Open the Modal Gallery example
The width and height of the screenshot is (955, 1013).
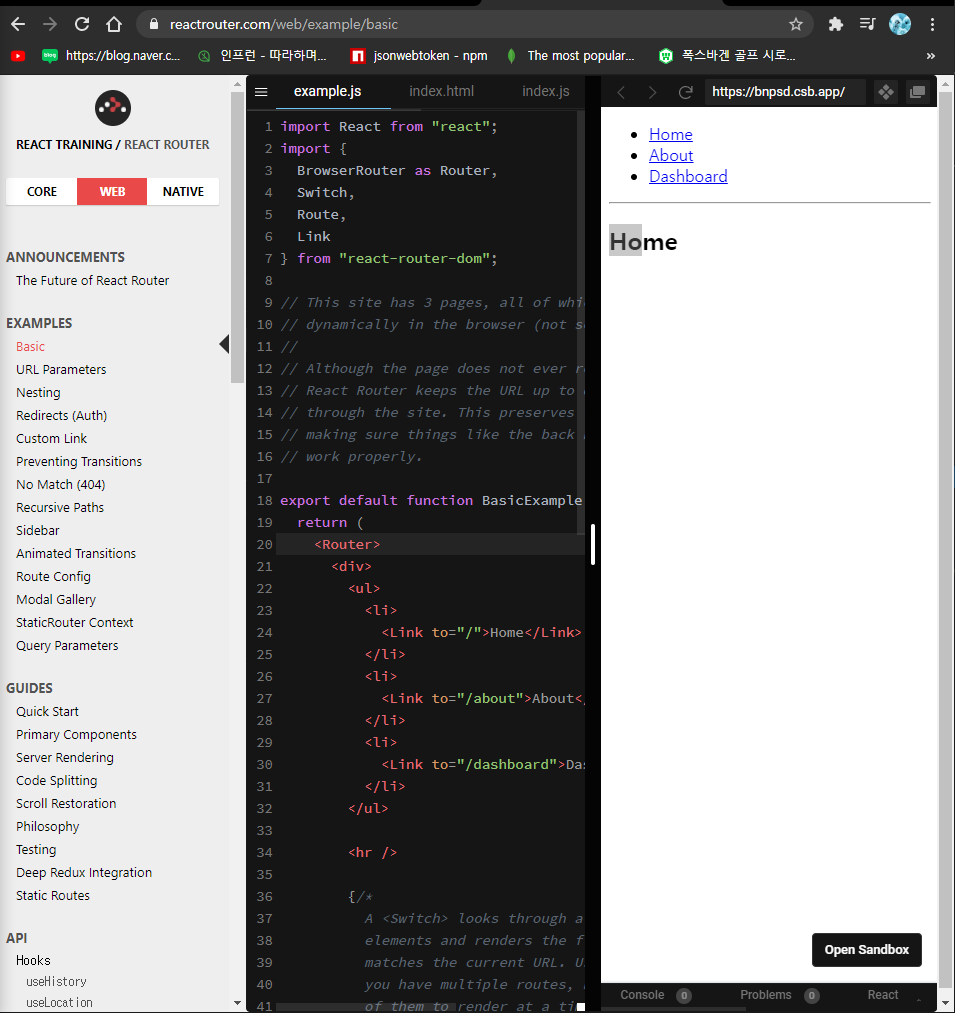click(x=56, y=600)
